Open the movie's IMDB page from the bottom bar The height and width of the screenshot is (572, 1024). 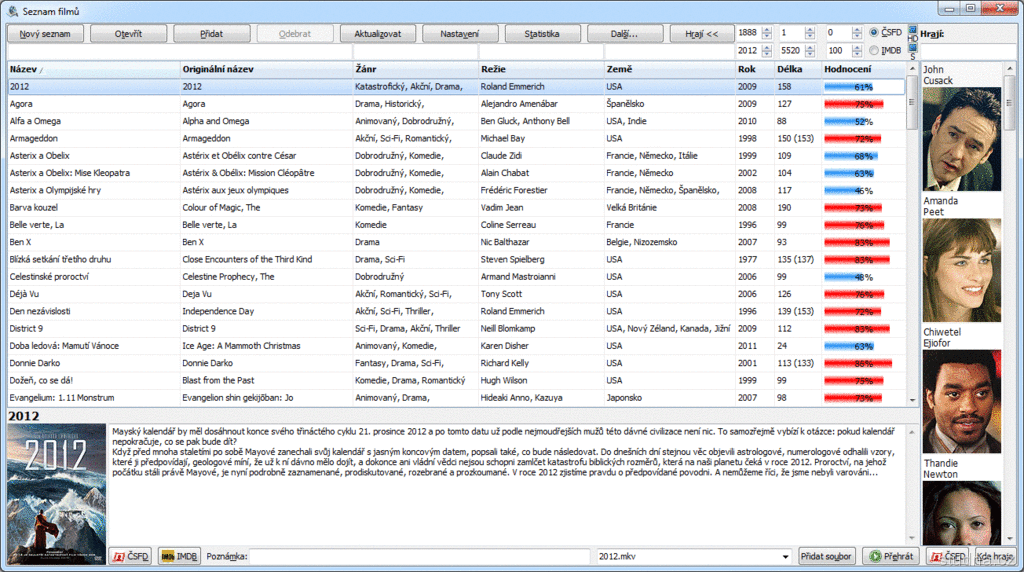179,556
